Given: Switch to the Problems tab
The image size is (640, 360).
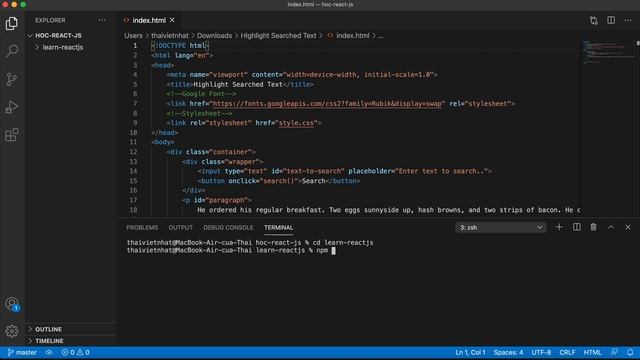Looking at the screenshot, I should click(x=142, y=228).
